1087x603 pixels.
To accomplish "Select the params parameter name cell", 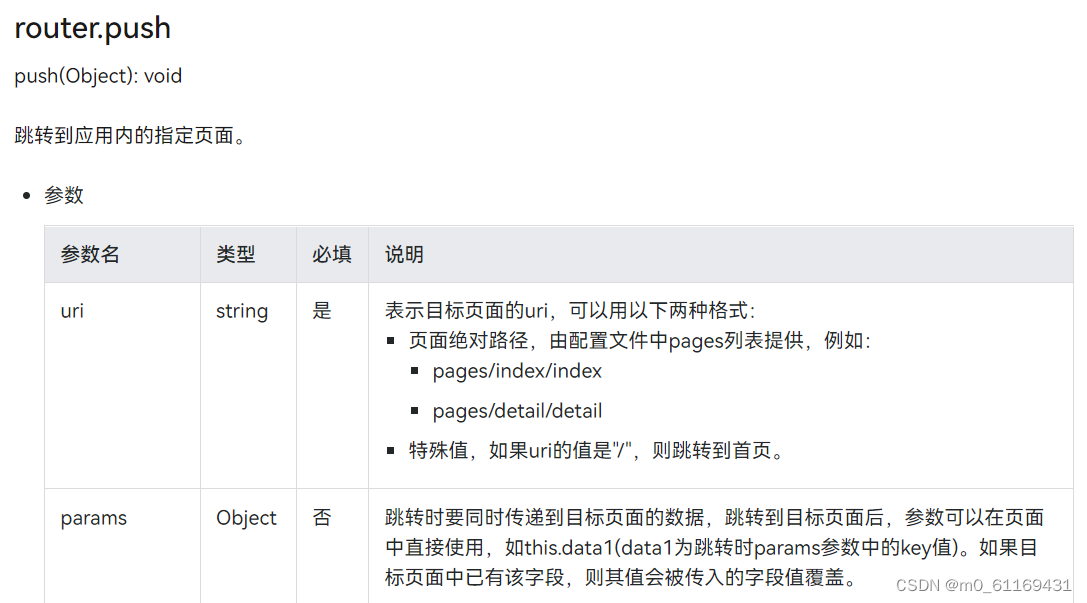I will coord(94,518).
